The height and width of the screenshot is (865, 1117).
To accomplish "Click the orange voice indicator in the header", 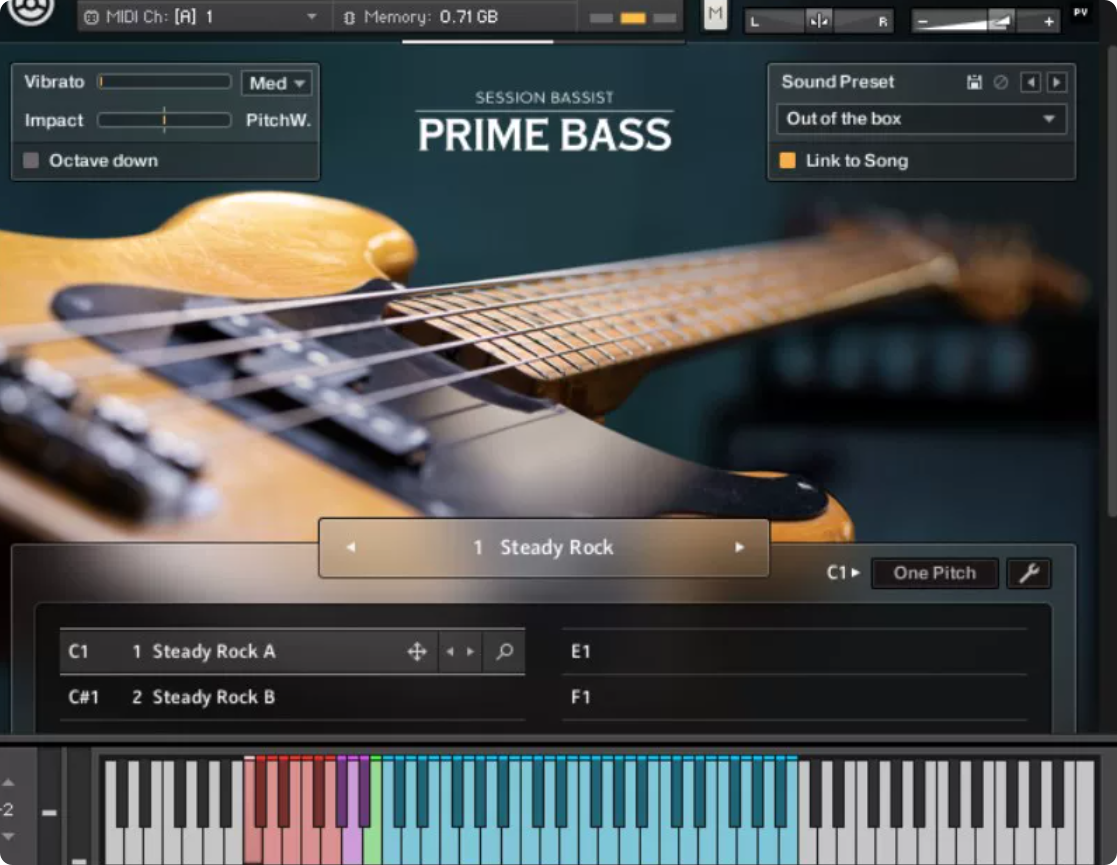I will point(633,18).
